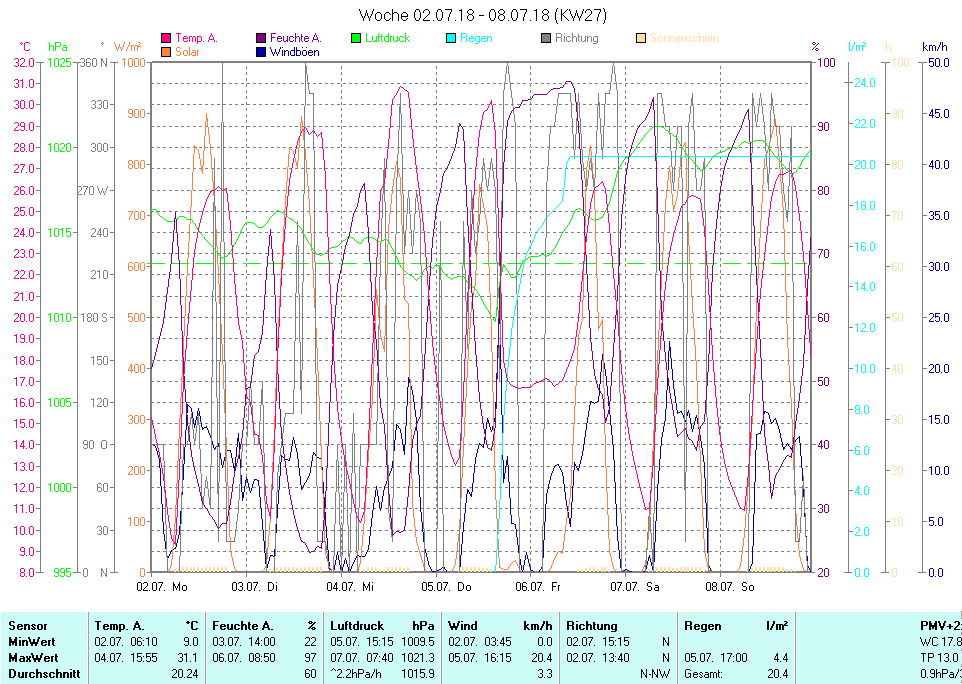Click the '°C' axis unit label
Screen dimensions: 962x684
click(x=25, y=47)
